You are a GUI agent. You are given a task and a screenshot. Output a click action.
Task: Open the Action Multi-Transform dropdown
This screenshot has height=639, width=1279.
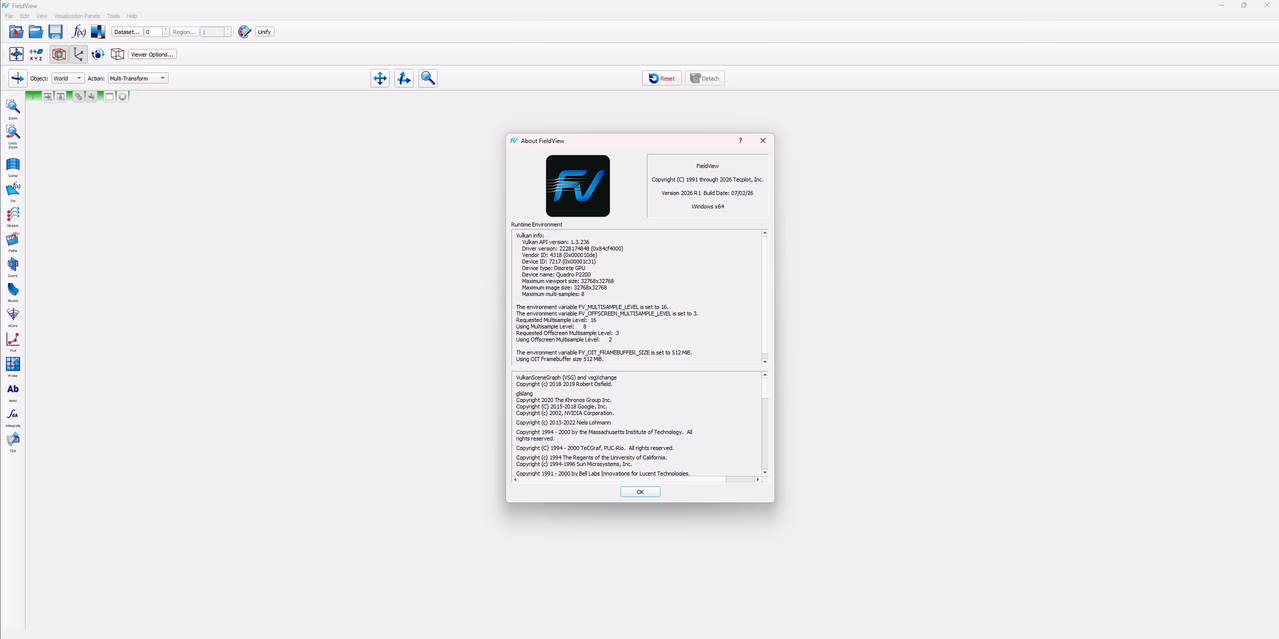pos(138,78)
